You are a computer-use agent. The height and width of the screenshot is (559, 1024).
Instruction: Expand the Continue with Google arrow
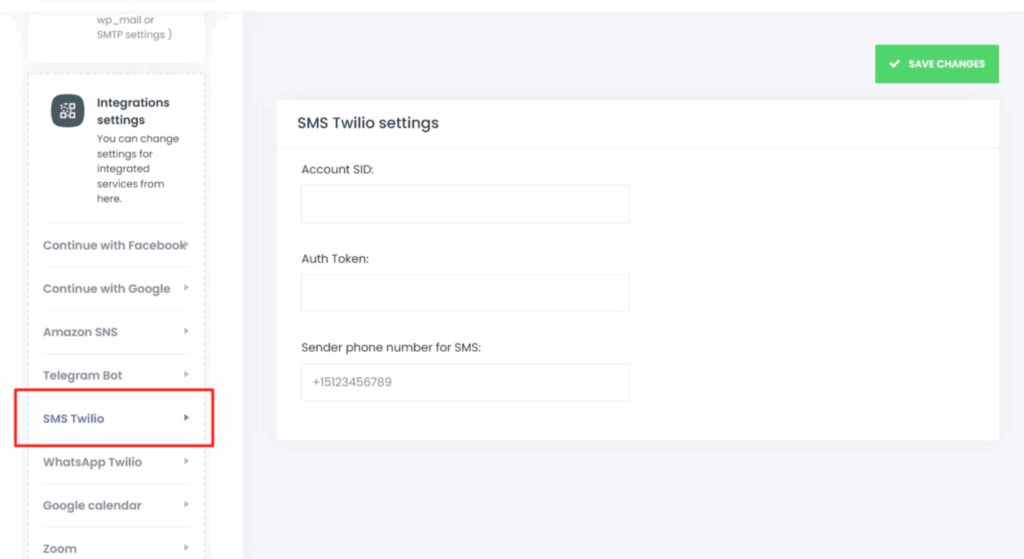pyautogui.click(x=186, y=288)
